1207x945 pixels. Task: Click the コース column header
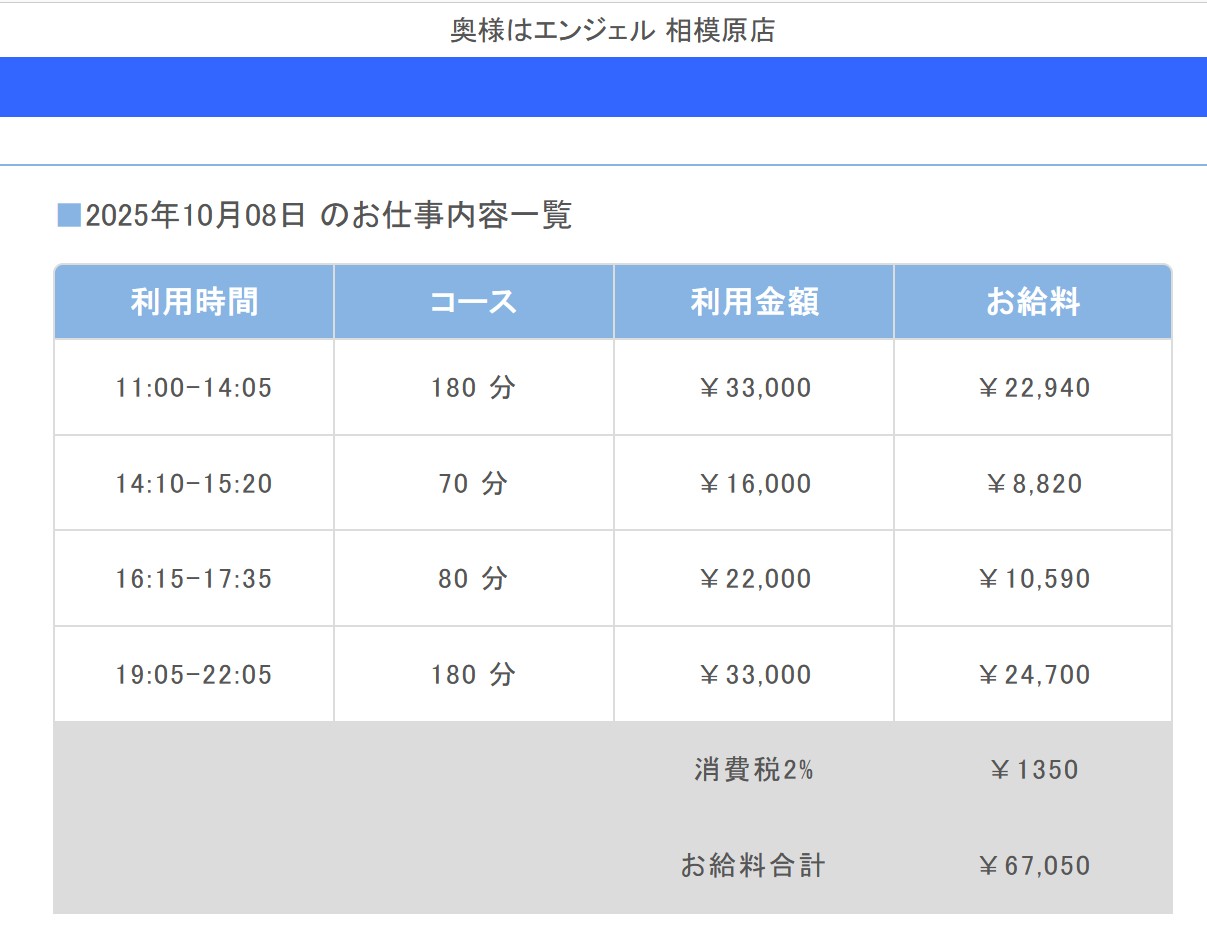[473, 302]
